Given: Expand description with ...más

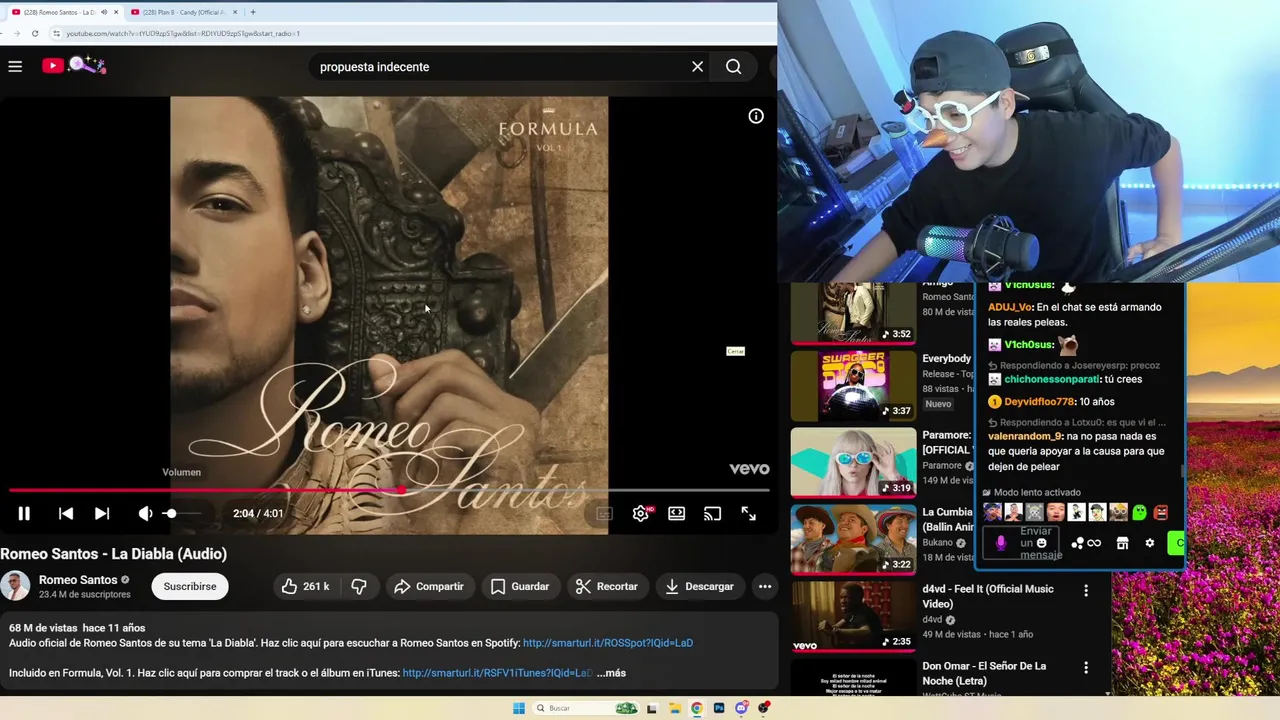Looking at the screenshot, I should 611,673.
